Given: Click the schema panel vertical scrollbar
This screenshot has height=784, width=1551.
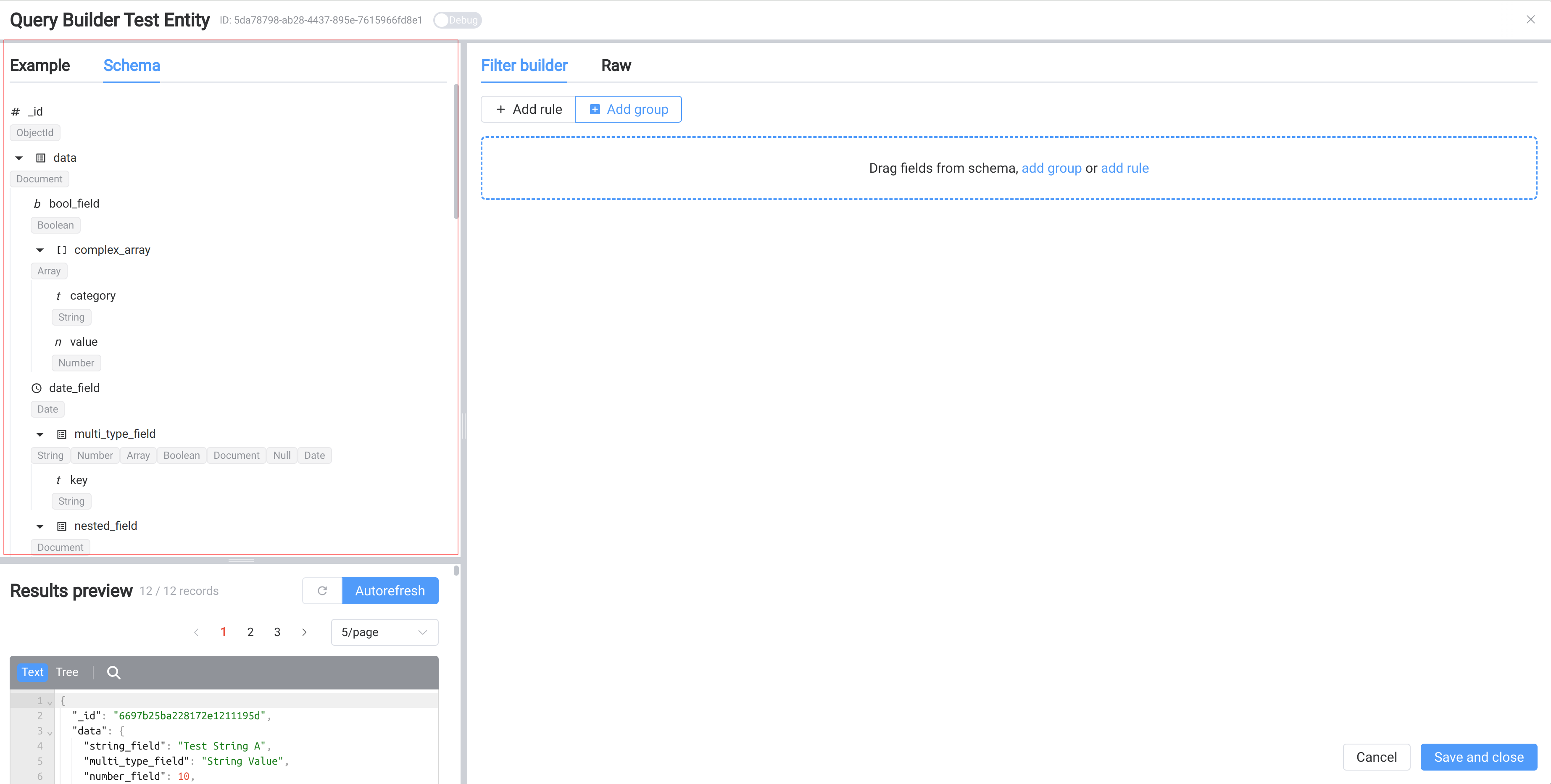Looking at the screenshot, I should pyautogui.click(x=456, y=152).
